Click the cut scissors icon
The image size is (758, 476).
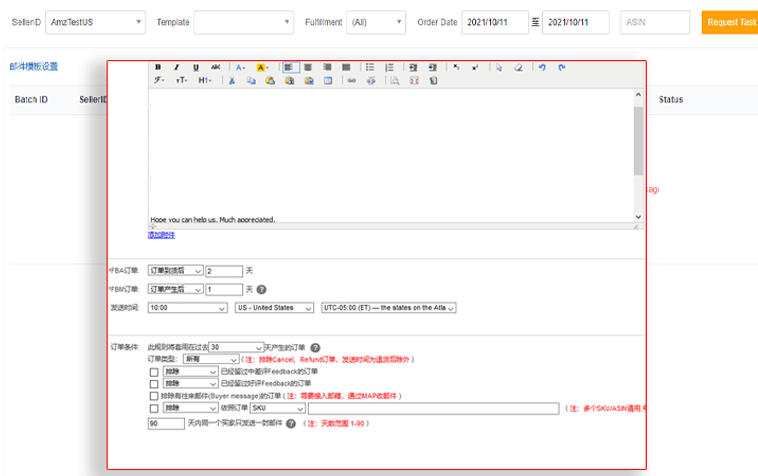(232, 80)
